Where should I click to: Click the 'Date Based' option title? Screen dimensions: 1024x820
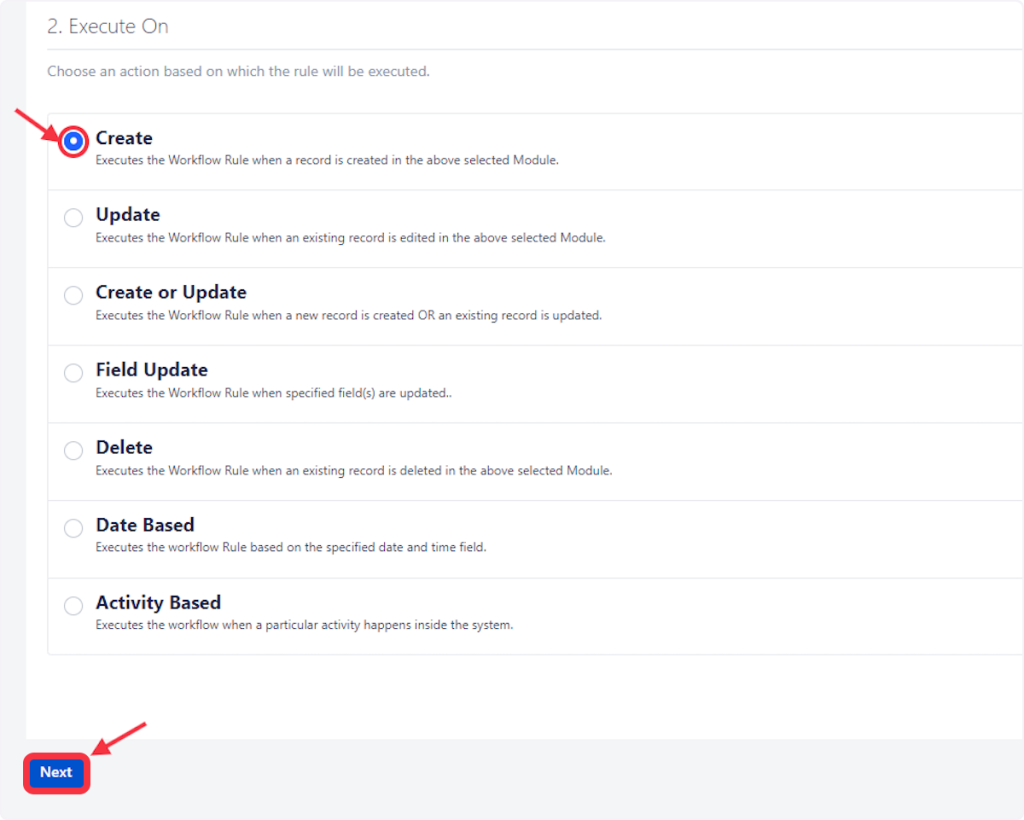145,525
